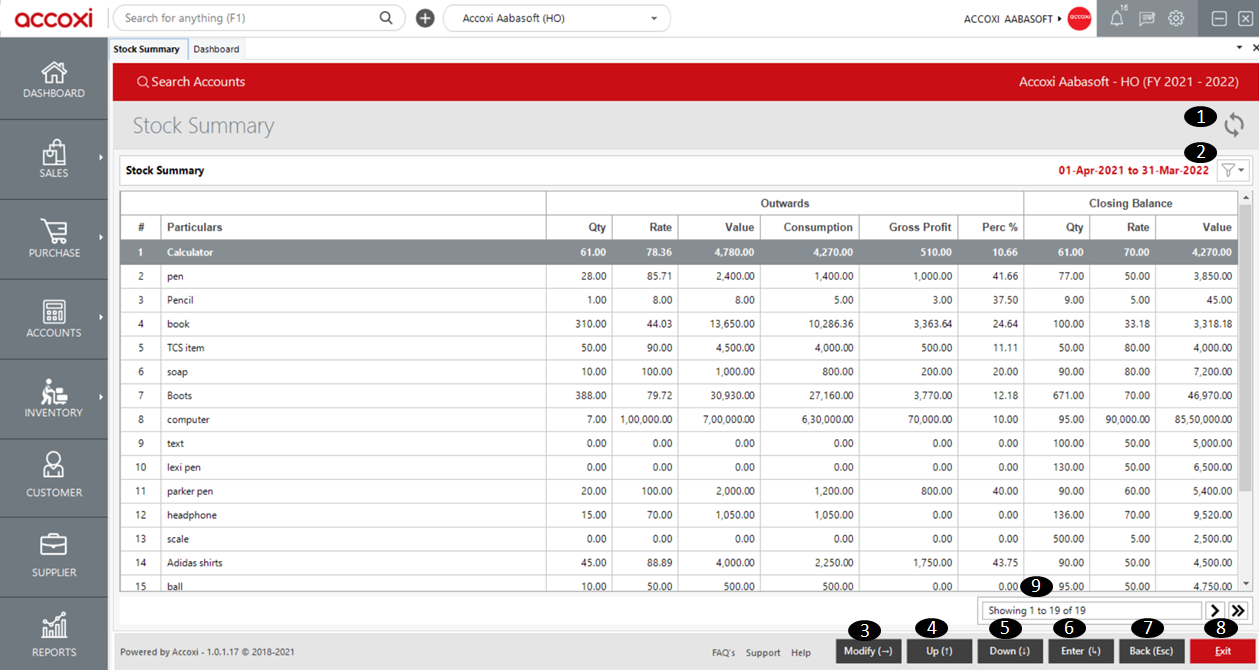1259x670 pixels.
Task: Click the Down button
Action: click(x=1010, y=651)
